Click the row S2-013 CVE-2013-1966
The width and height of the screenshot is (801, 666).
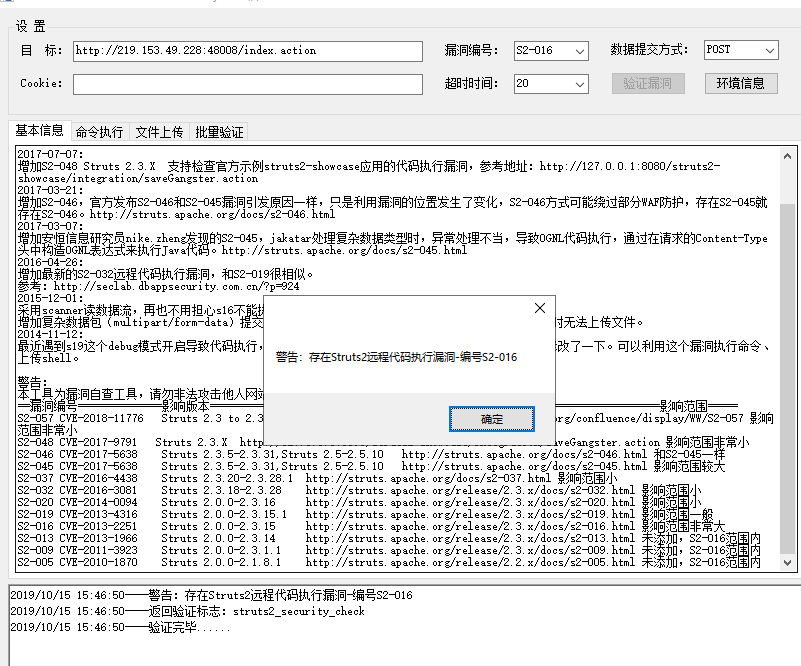click(389, 538)
